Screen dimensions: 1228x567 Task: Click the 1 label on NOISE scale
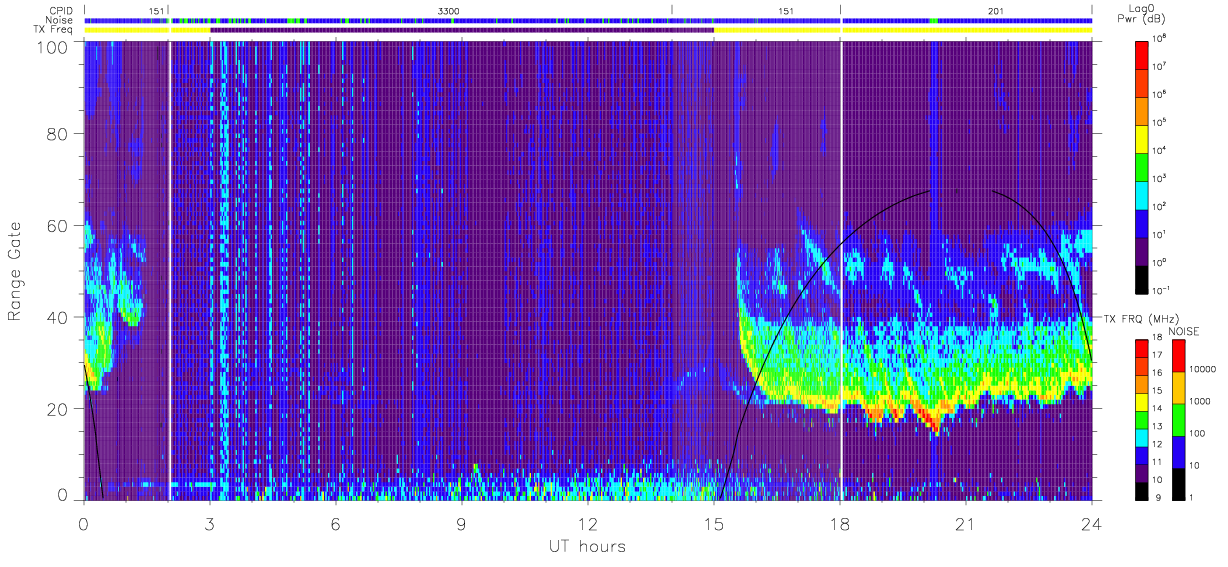1192,498
